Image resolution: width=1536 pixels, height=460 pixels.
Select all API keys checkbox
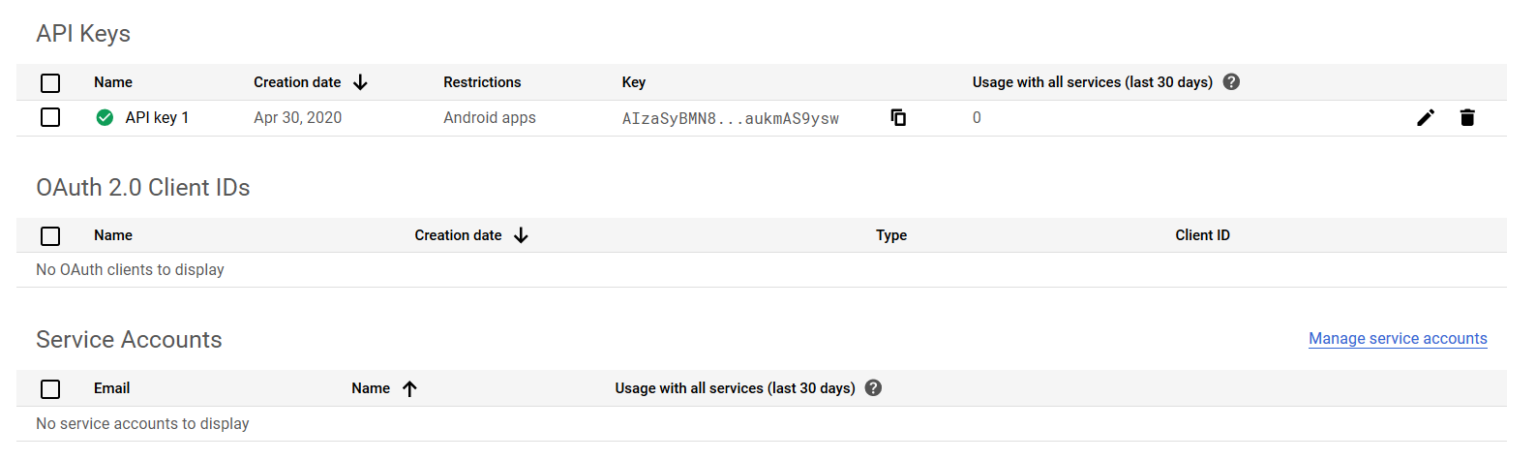coord(50,83)
